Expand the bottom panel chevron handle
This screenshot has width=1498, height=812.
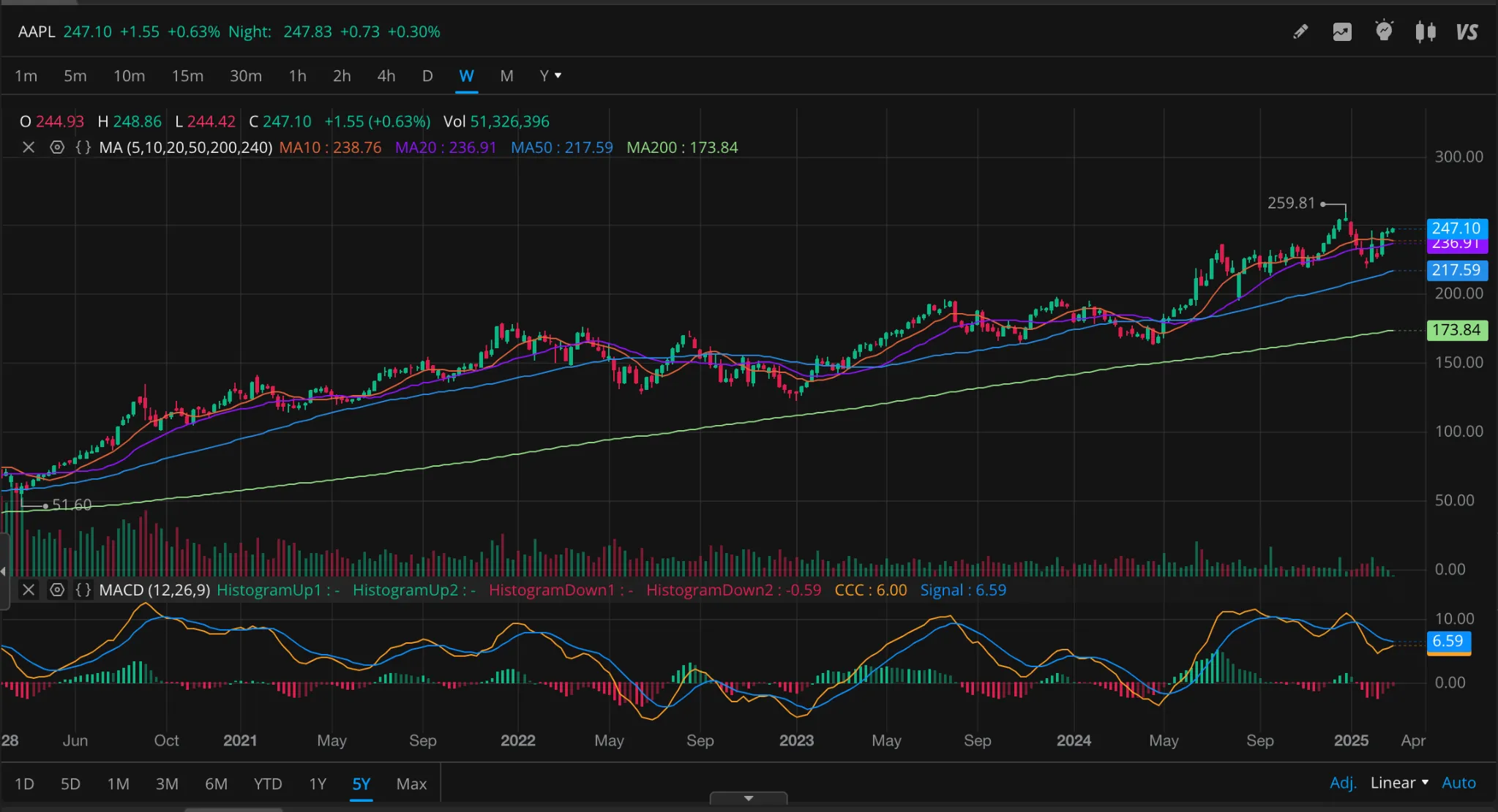pos(748,798)
